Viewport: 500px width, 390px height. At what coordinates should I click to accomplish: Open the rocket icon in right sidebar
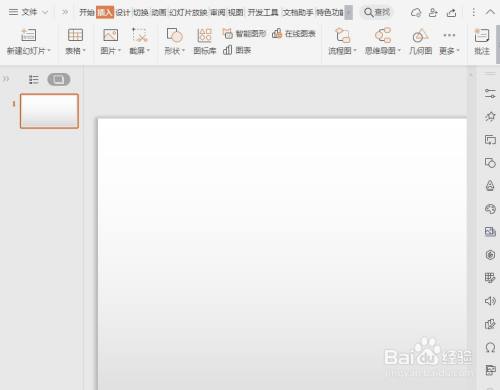pyautogui.click(x=490, y=186)
